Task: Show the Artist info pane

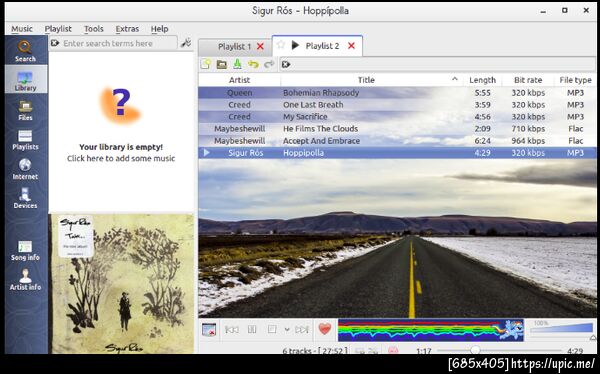Action: pos(25,279)
